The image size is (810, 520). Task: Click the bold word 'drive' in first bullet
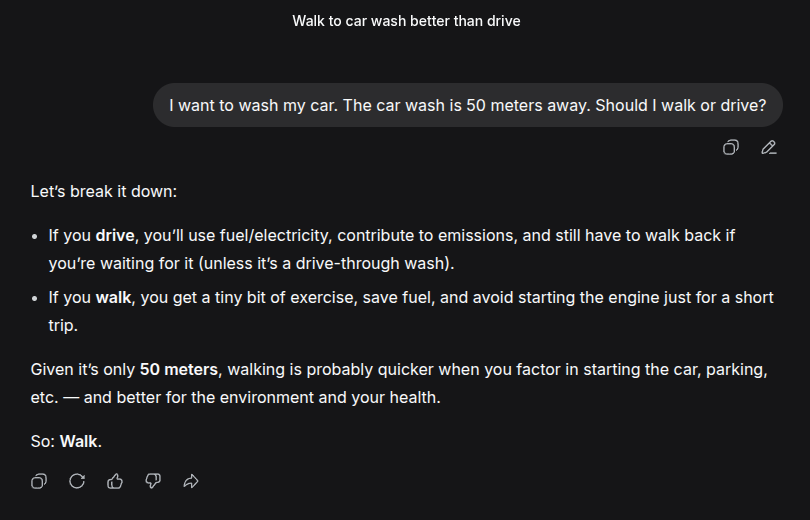115,236
